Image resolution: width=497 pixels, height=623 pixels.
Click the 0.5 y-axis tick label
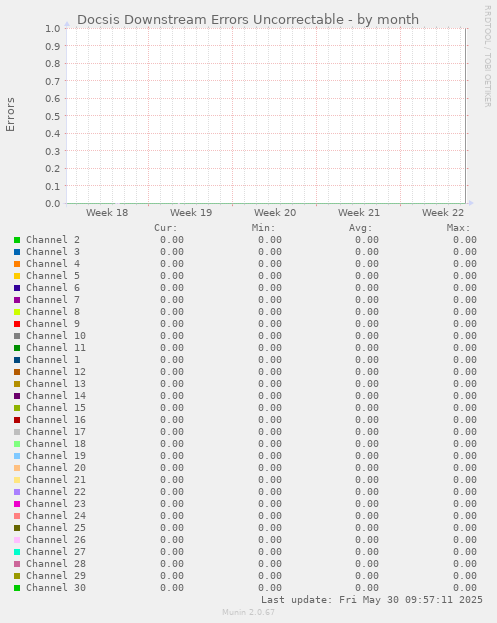click(x=52, y=116)
